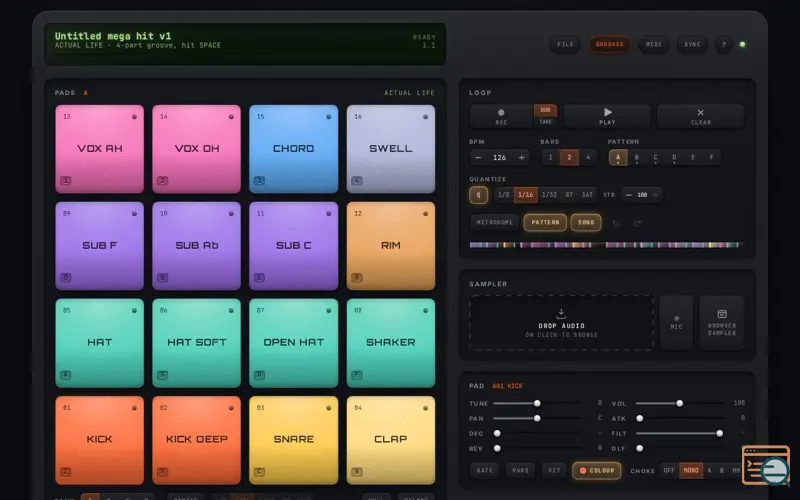Toggle the RVRS reverse option
800x500 pixels.
tap(520, 470)
